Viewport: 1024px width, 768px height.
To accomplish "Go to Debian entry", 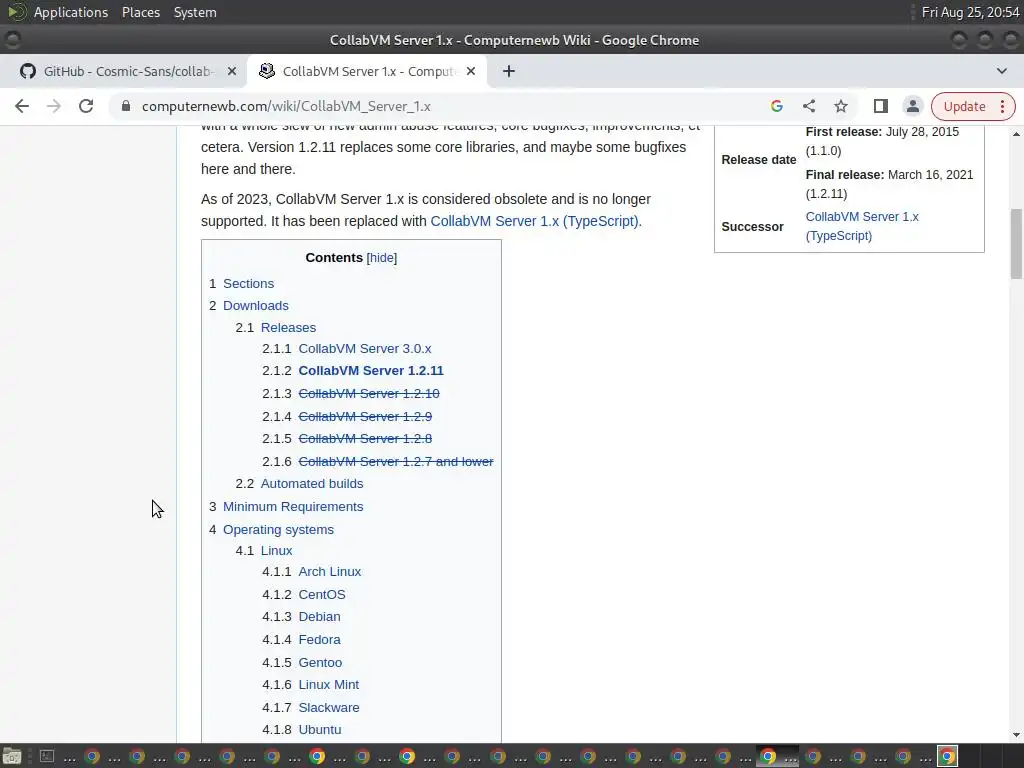I will [x=319, y=617].
